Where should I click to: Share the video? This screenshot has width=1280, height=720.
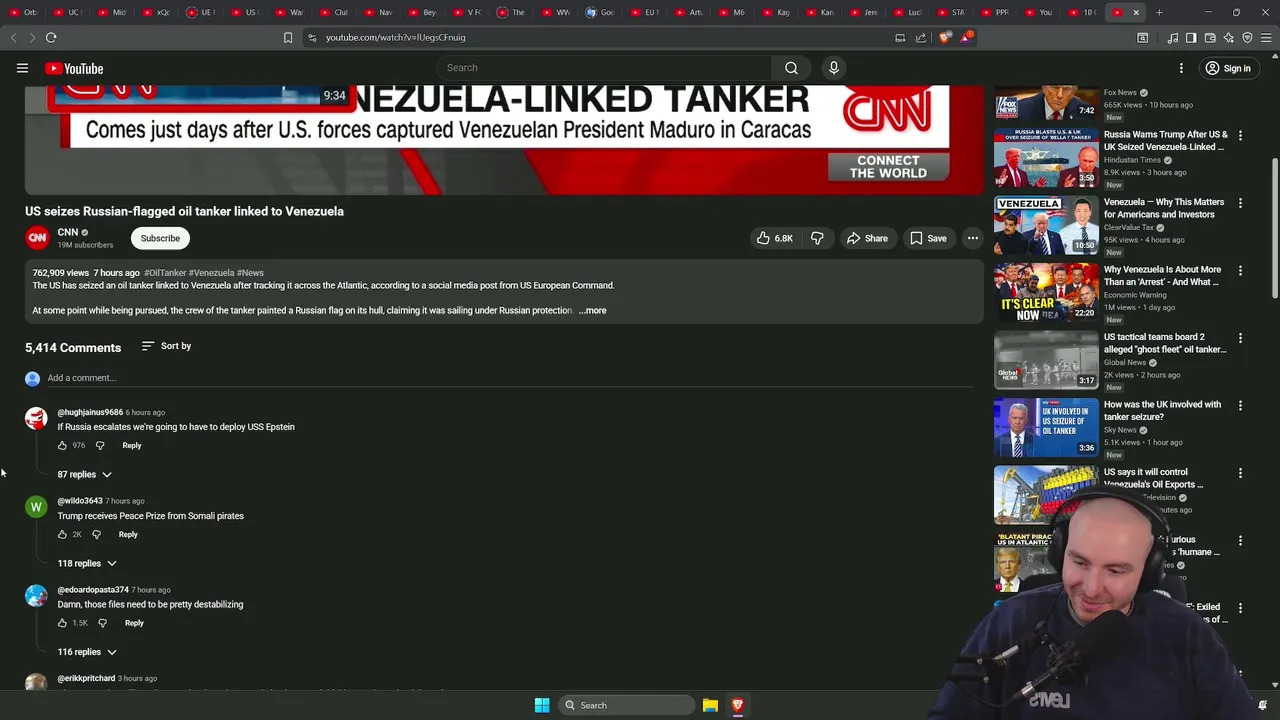[866, 238]
